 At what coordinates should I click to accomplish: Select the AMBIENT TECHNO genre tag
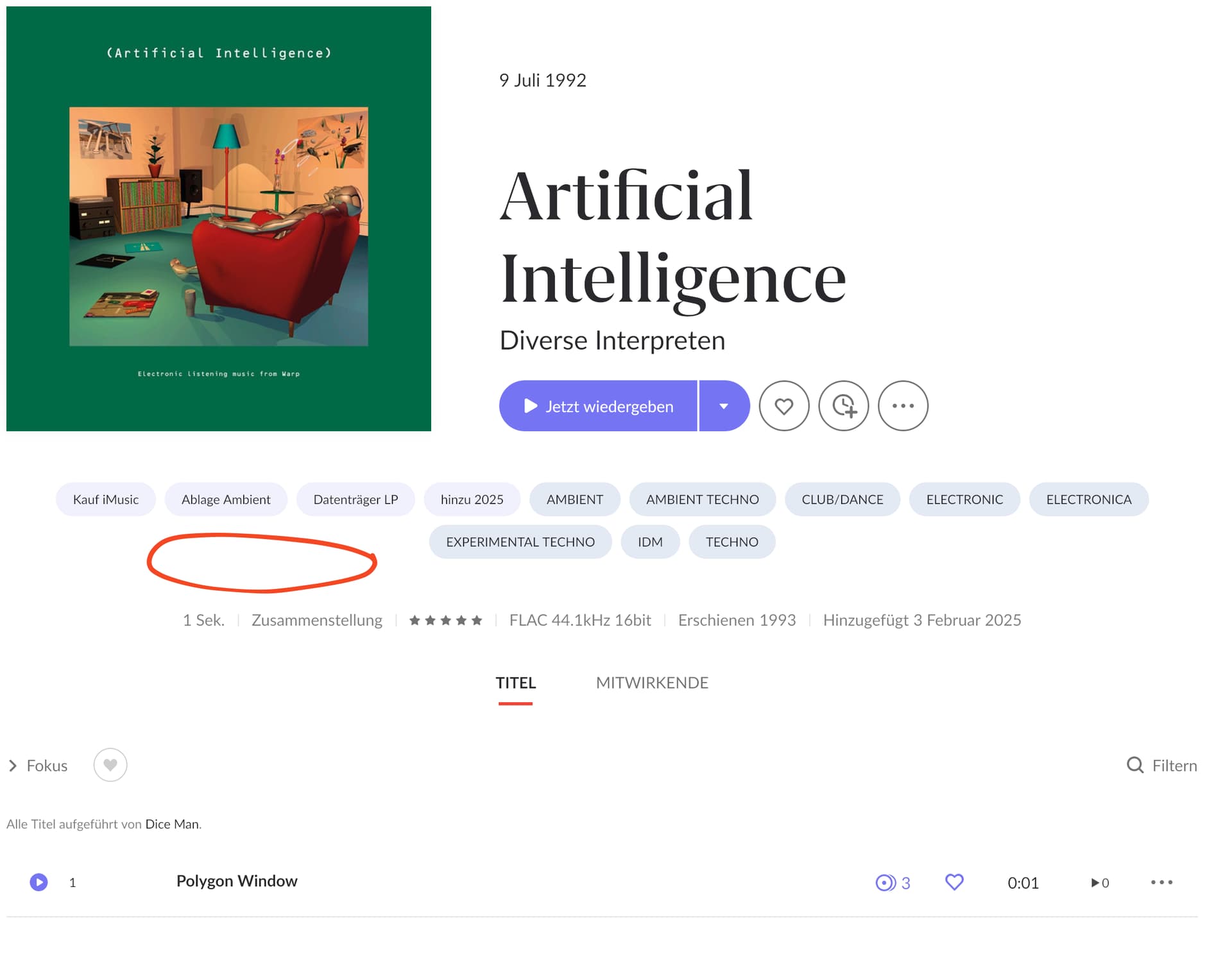click(x=702, y=499)
